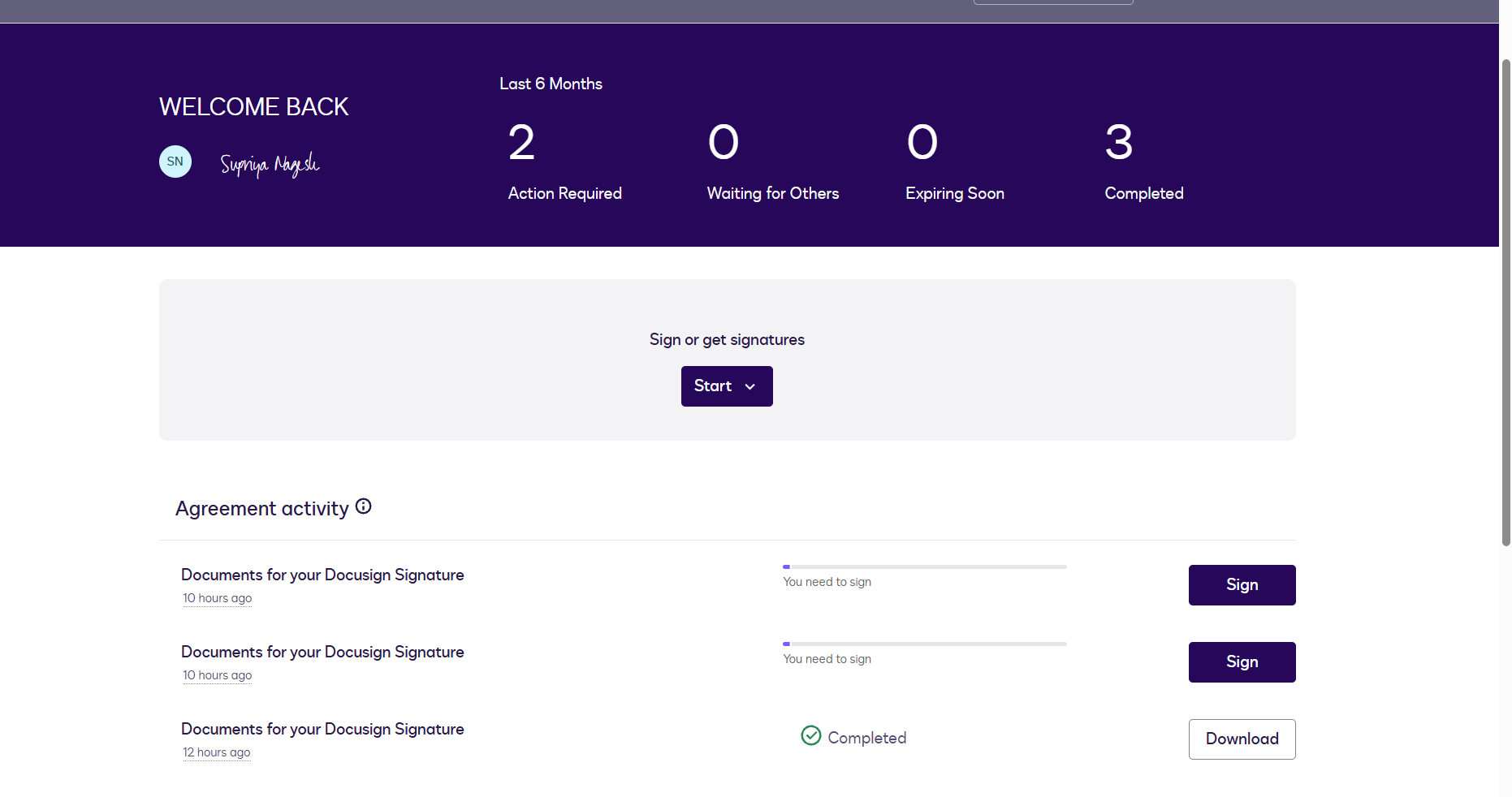Click the first '10 hours ago' timestamp
1512x797 pixels.
click(x=218, y=598)
